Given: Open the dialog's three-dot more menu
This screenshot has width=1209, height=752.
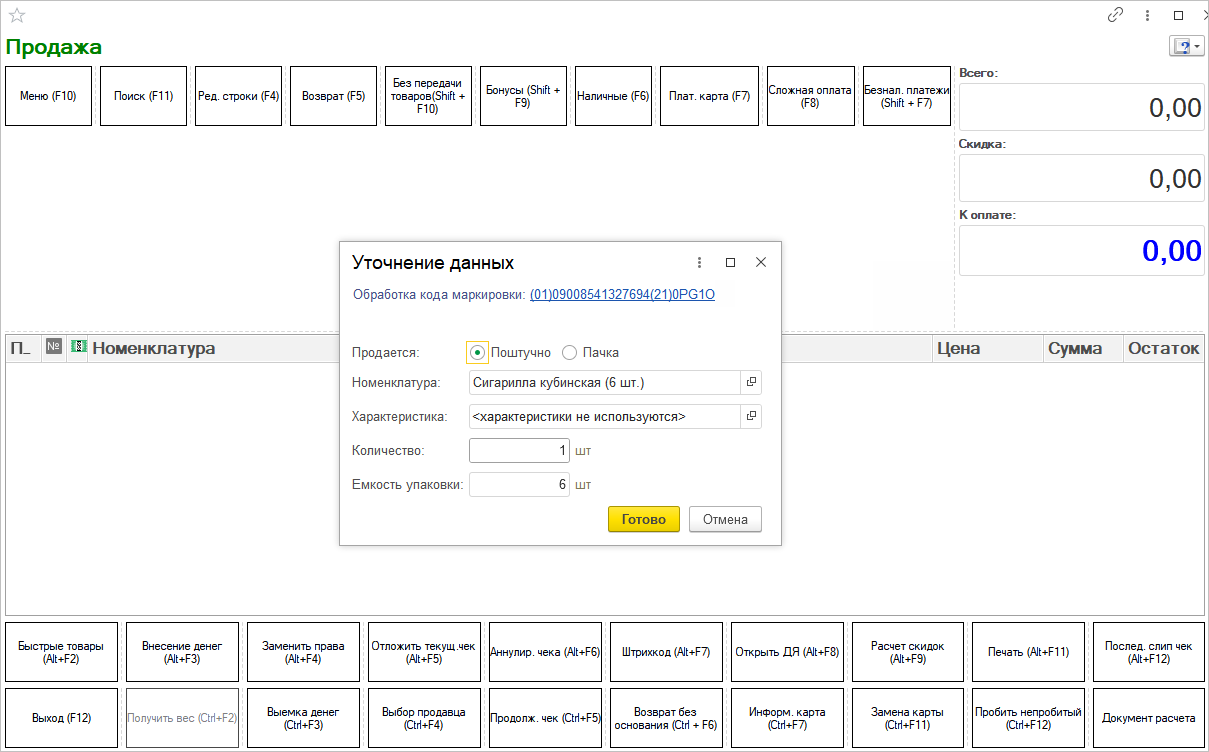Looking at the screenshot, I should tap(699, 262).
